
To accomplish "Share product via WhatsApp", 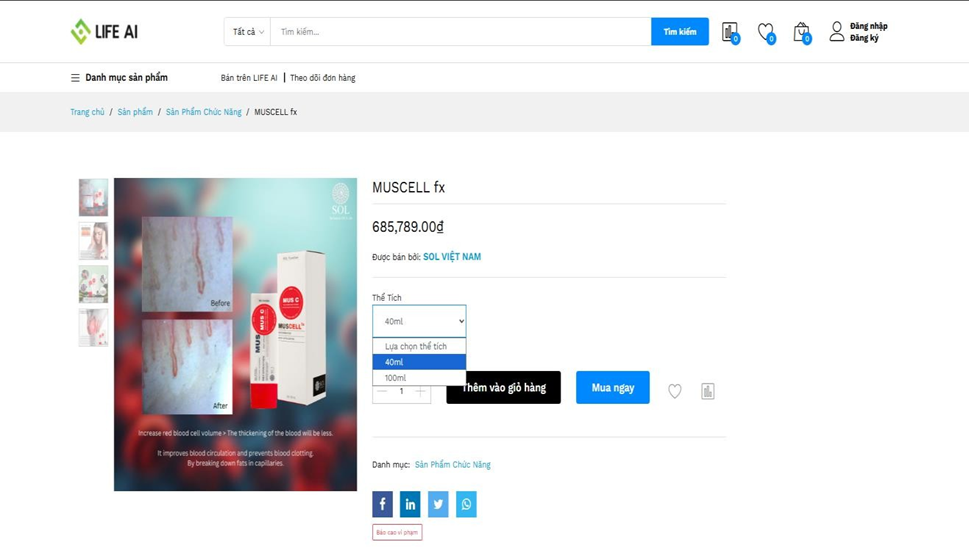I will 467,504.
